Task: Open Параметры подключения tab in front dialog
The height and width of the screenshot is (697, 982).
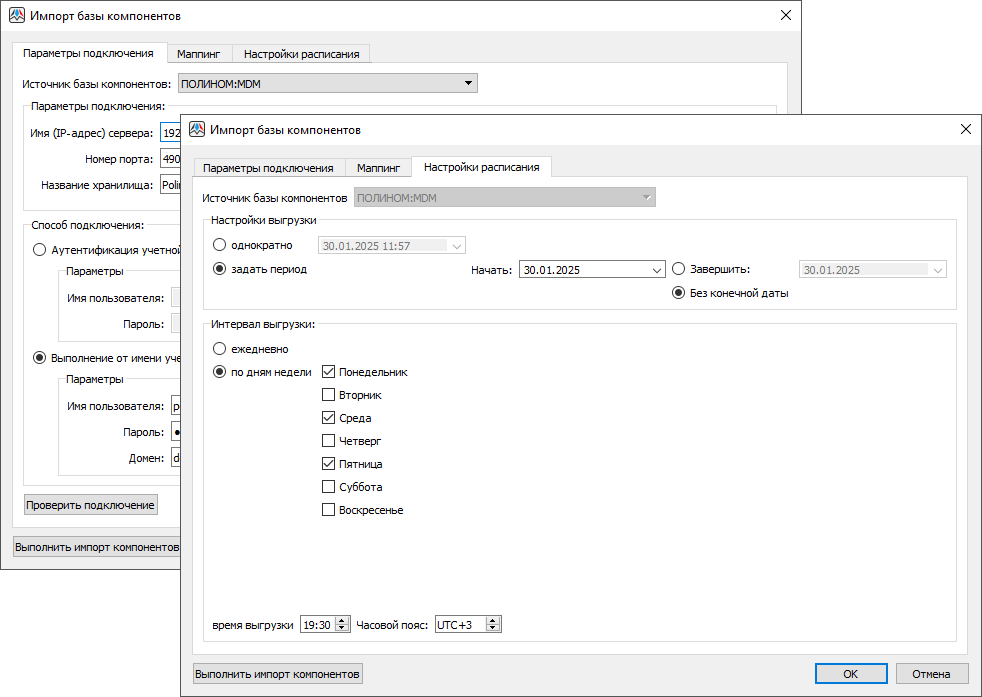Action: pyautogui.click(x=268, y=168)
